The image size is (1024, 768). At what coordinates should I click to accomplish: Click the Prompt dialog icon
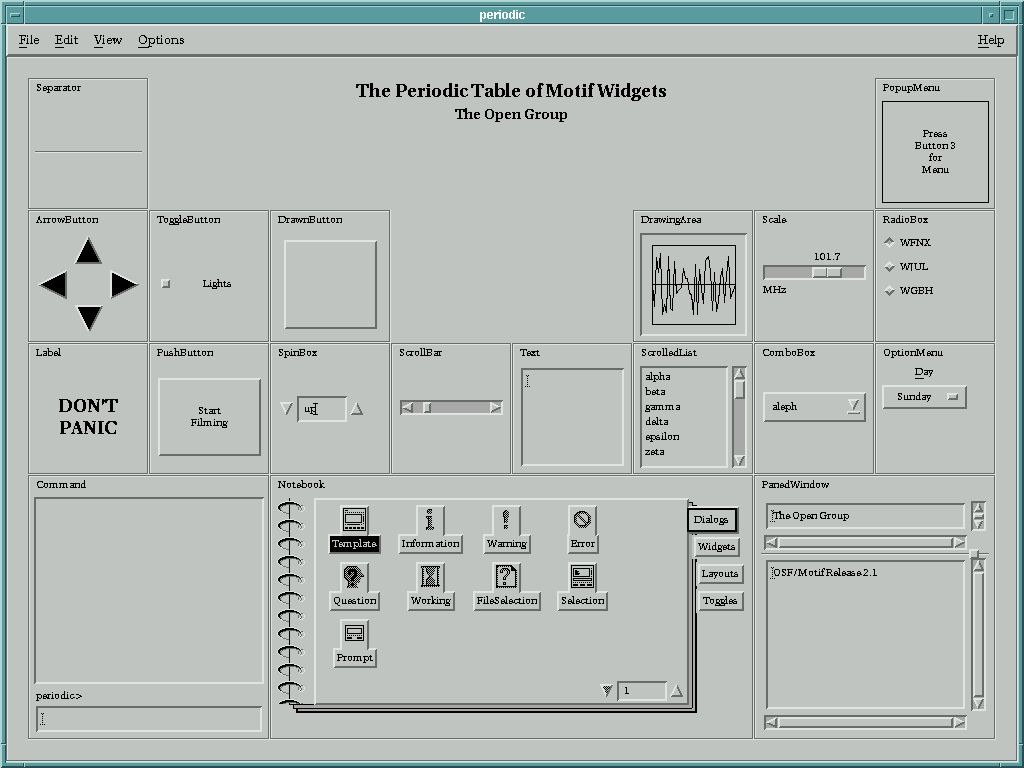point(354,634)
